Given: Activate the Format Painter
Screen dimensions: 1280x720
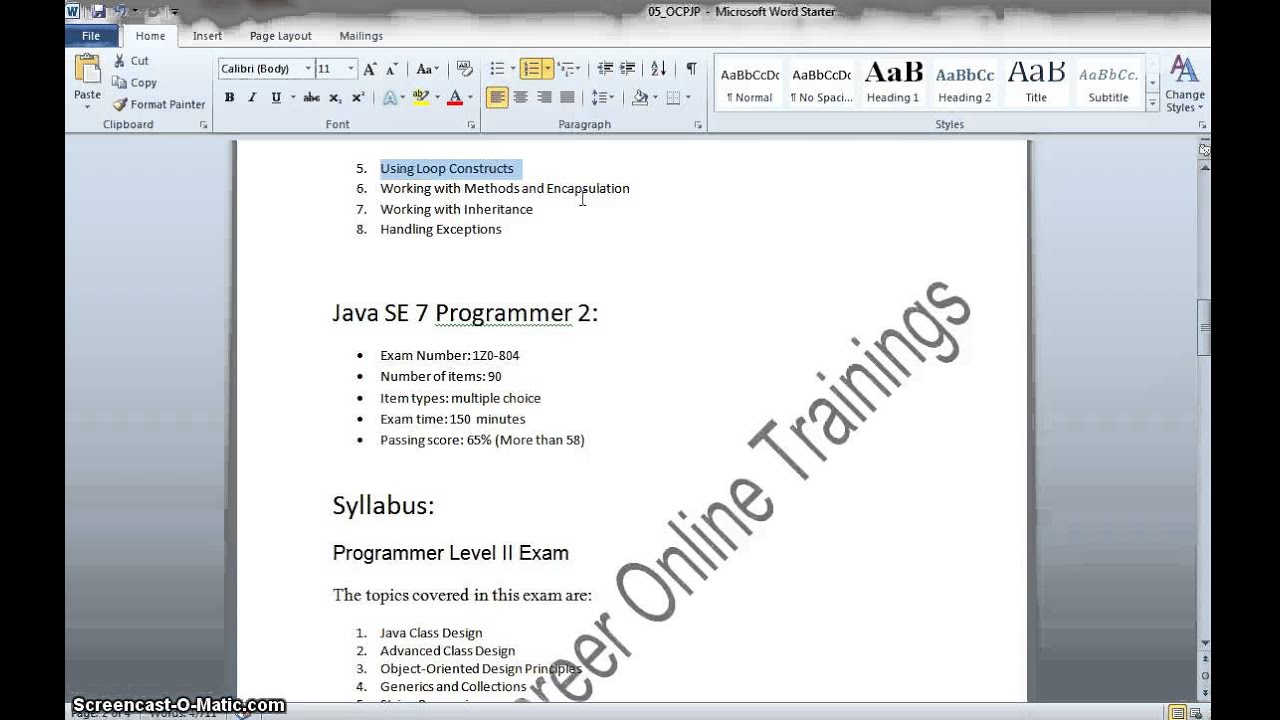Looking at the screenshot, I should [x=158, y=104].
